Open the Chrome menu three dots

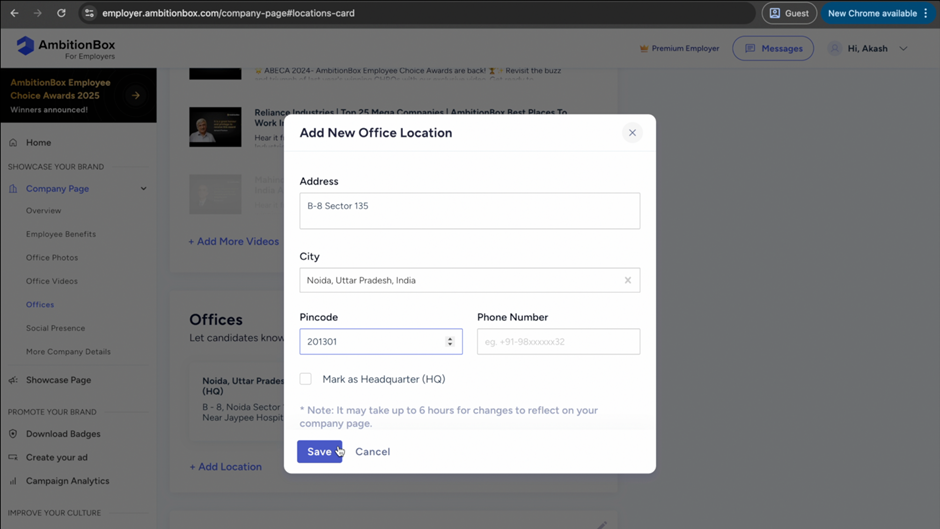click(x=926, y=13)
